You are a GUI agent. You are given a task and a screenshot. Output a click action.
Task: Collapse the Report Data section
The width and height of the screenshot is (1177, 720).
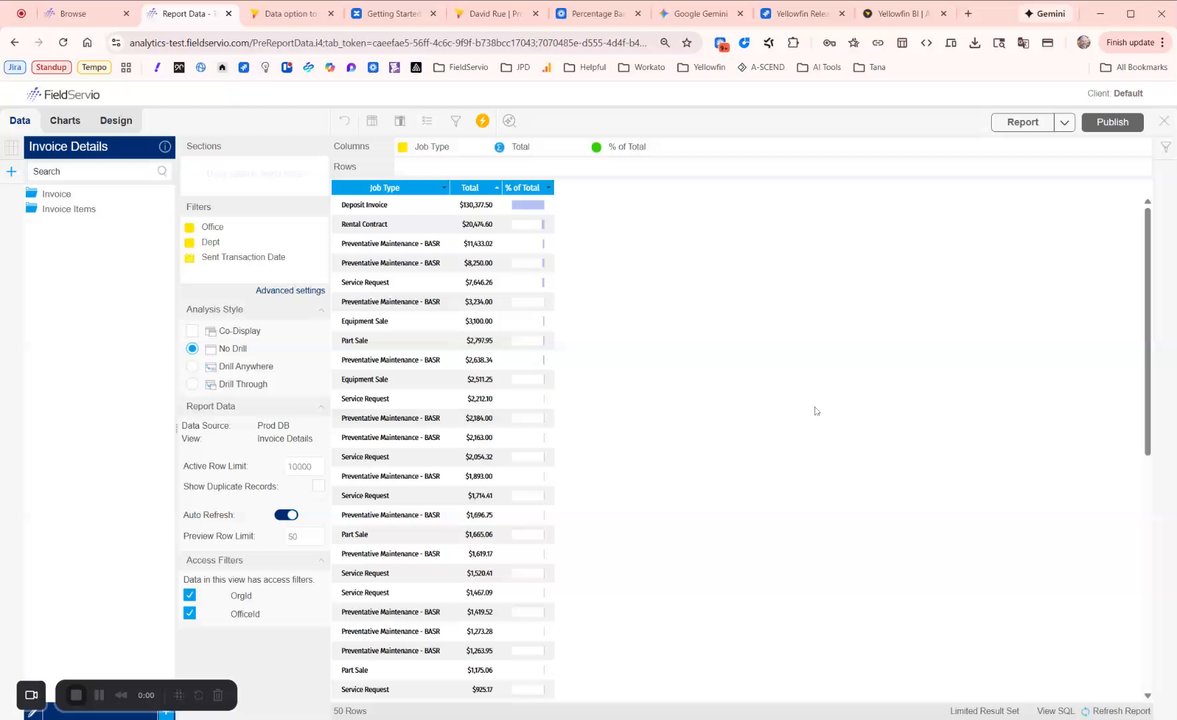click(321, 406)
